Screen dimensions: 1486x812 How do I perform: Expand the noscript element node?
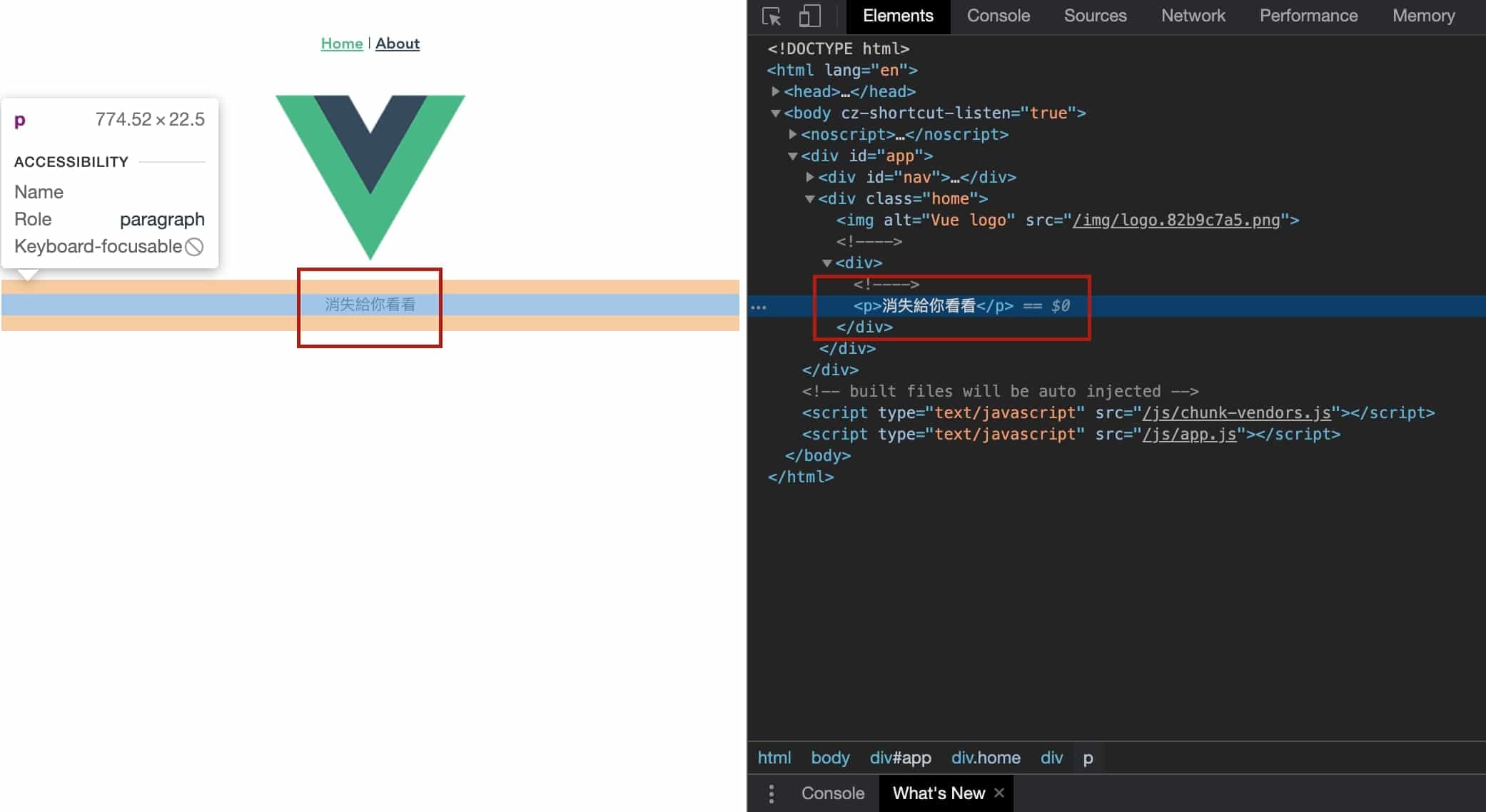click(x=792, y=134)
